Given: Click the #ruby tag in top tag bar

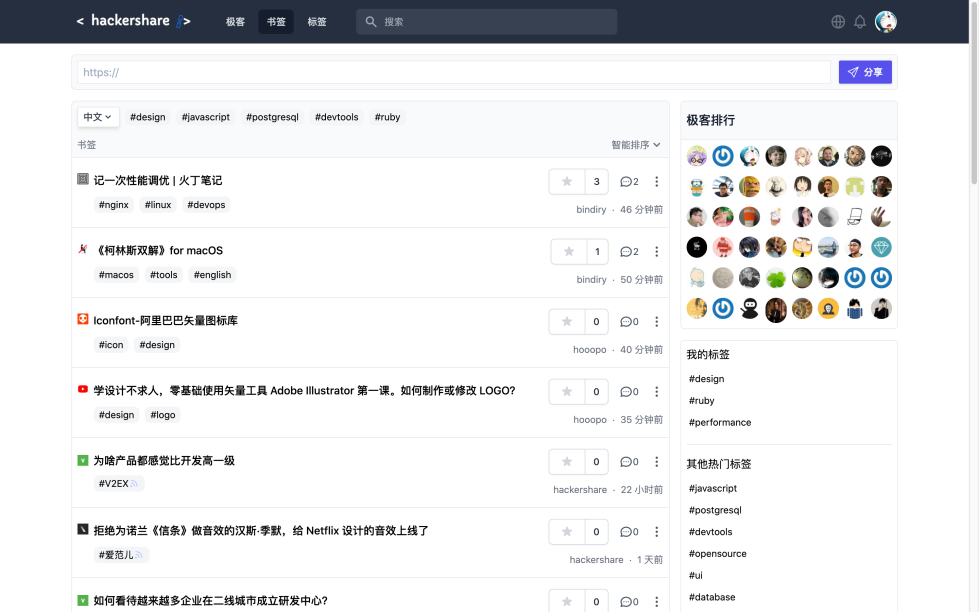Looking at the screenshot, I should pyautogui.click(x=387, y=117).
